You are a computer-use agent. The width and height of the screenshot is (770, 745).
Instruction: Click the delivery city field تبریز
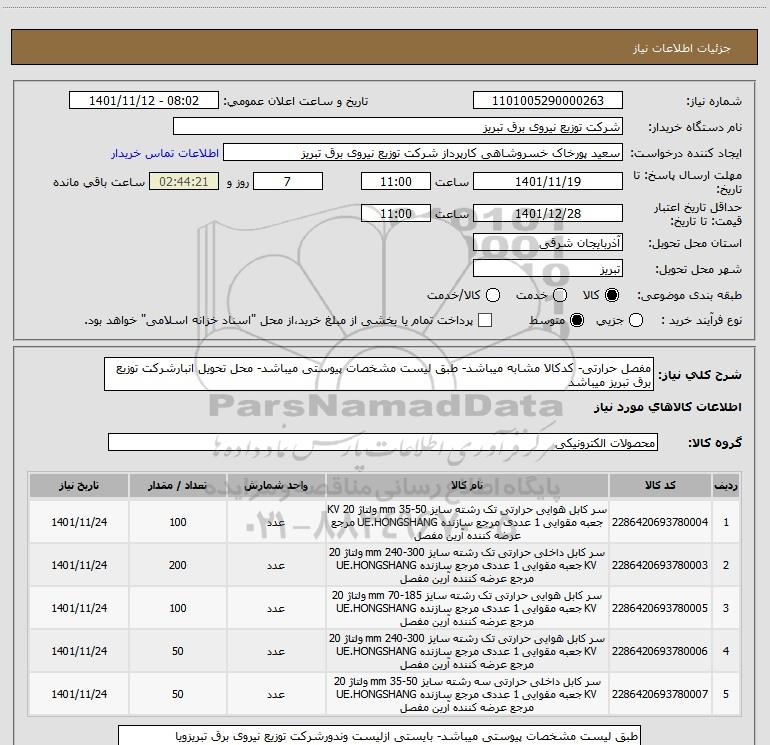[x=548, y=268]
